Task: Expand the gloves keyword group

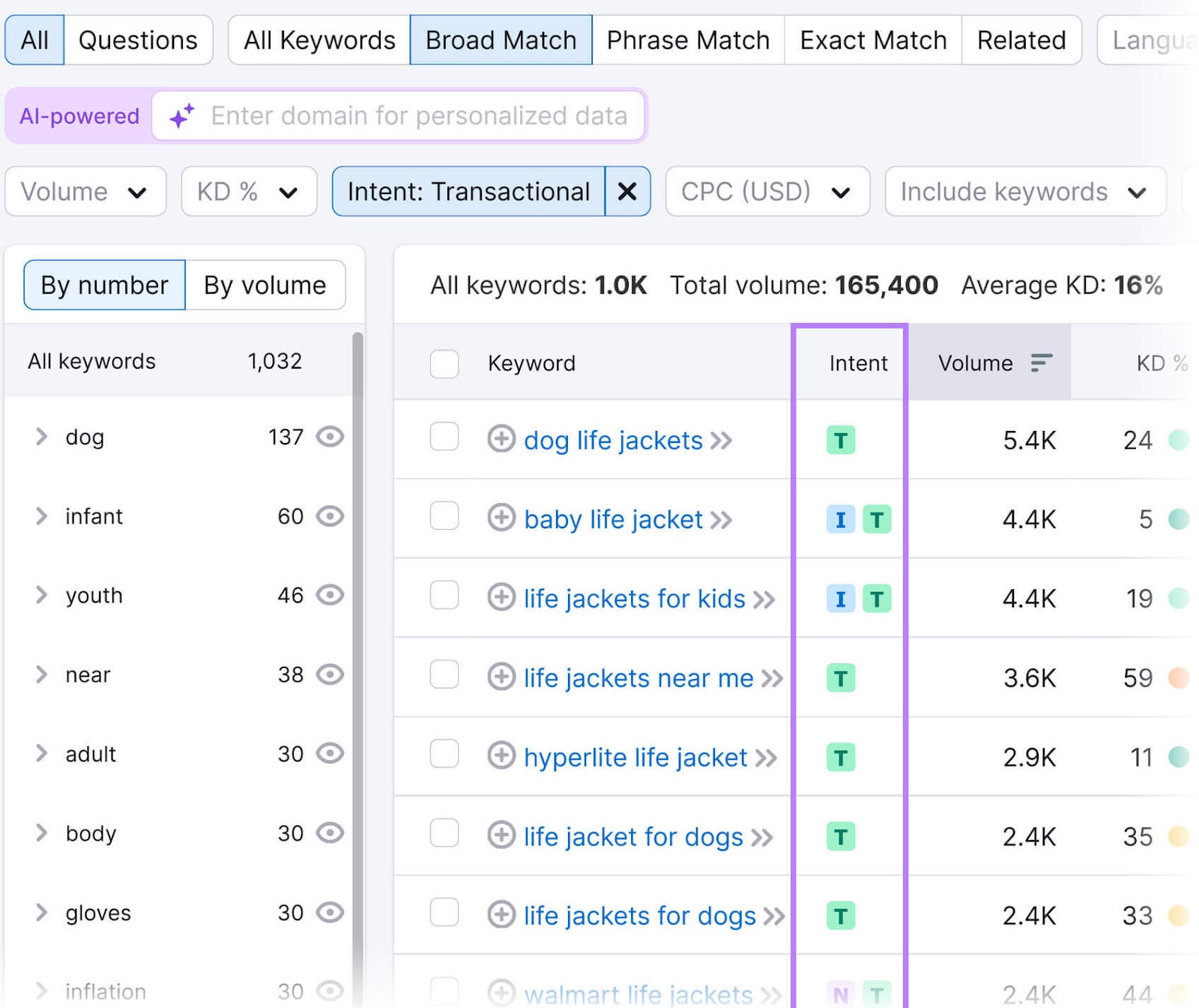Action: coord(42,912)
